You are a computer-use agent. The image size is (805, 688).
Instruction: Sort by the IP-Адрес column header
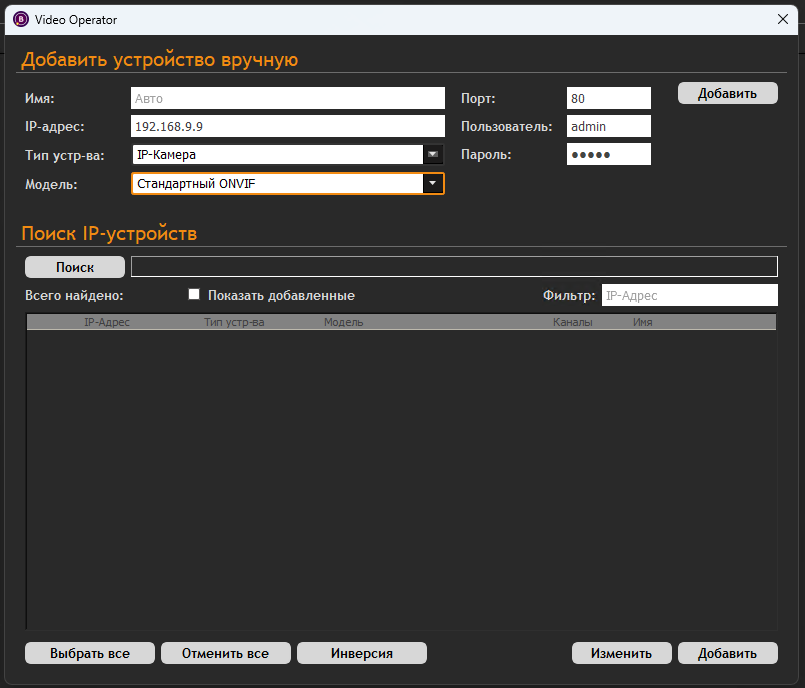click(x=107, y=323)
